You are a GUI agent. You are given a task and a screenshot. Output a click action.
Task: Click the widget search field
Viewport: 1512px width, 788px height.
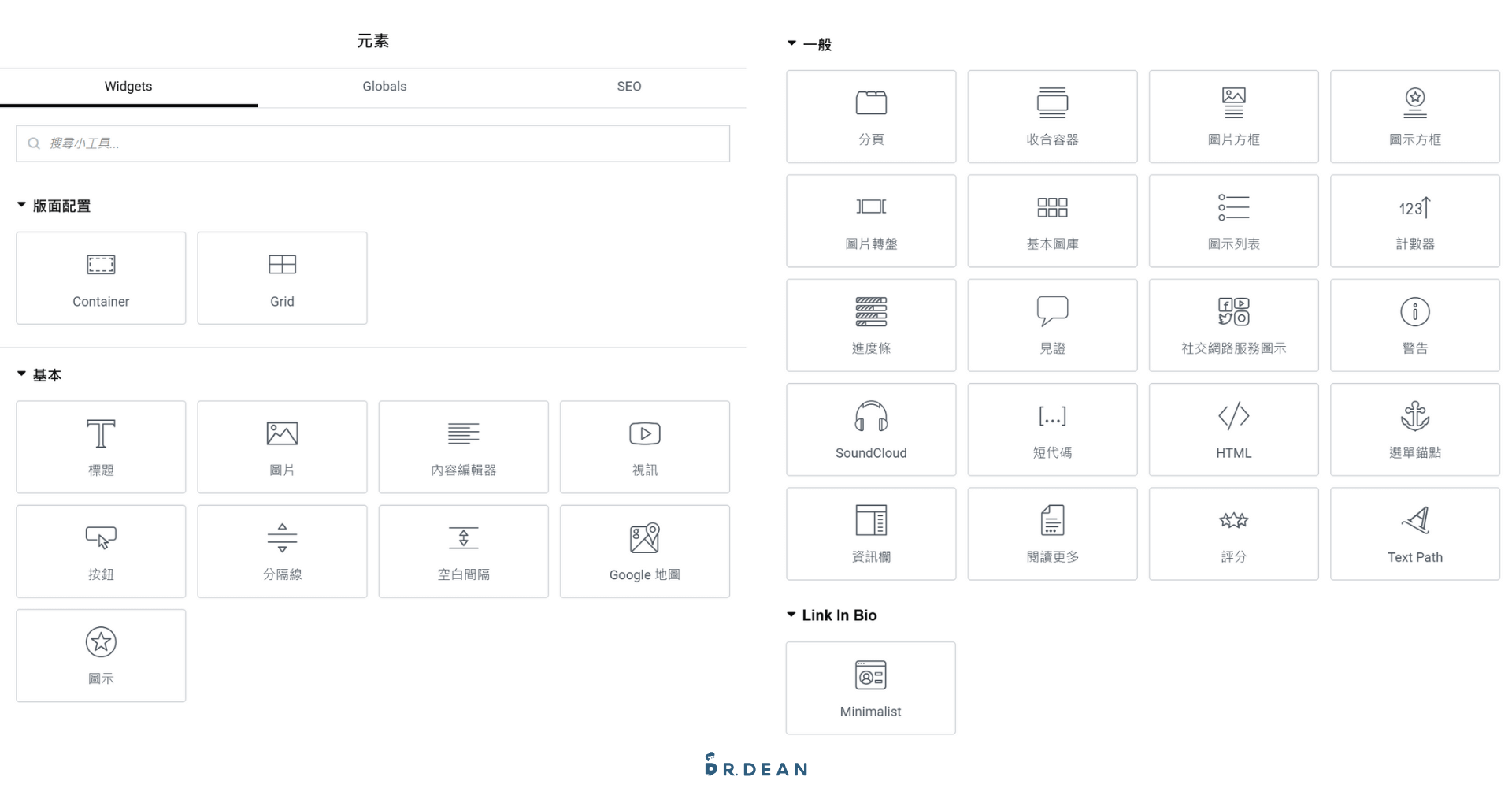[372, 143]
